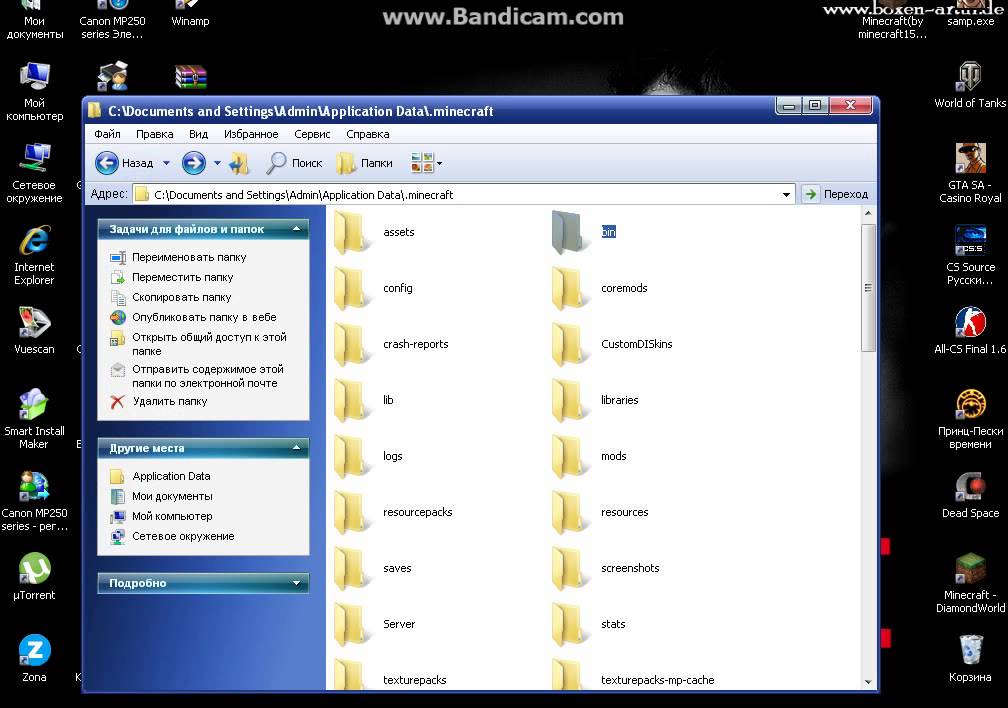Expand the Подробно panel
The width and height of the screenshot is (1008, 708).
[x=296, y=583]
